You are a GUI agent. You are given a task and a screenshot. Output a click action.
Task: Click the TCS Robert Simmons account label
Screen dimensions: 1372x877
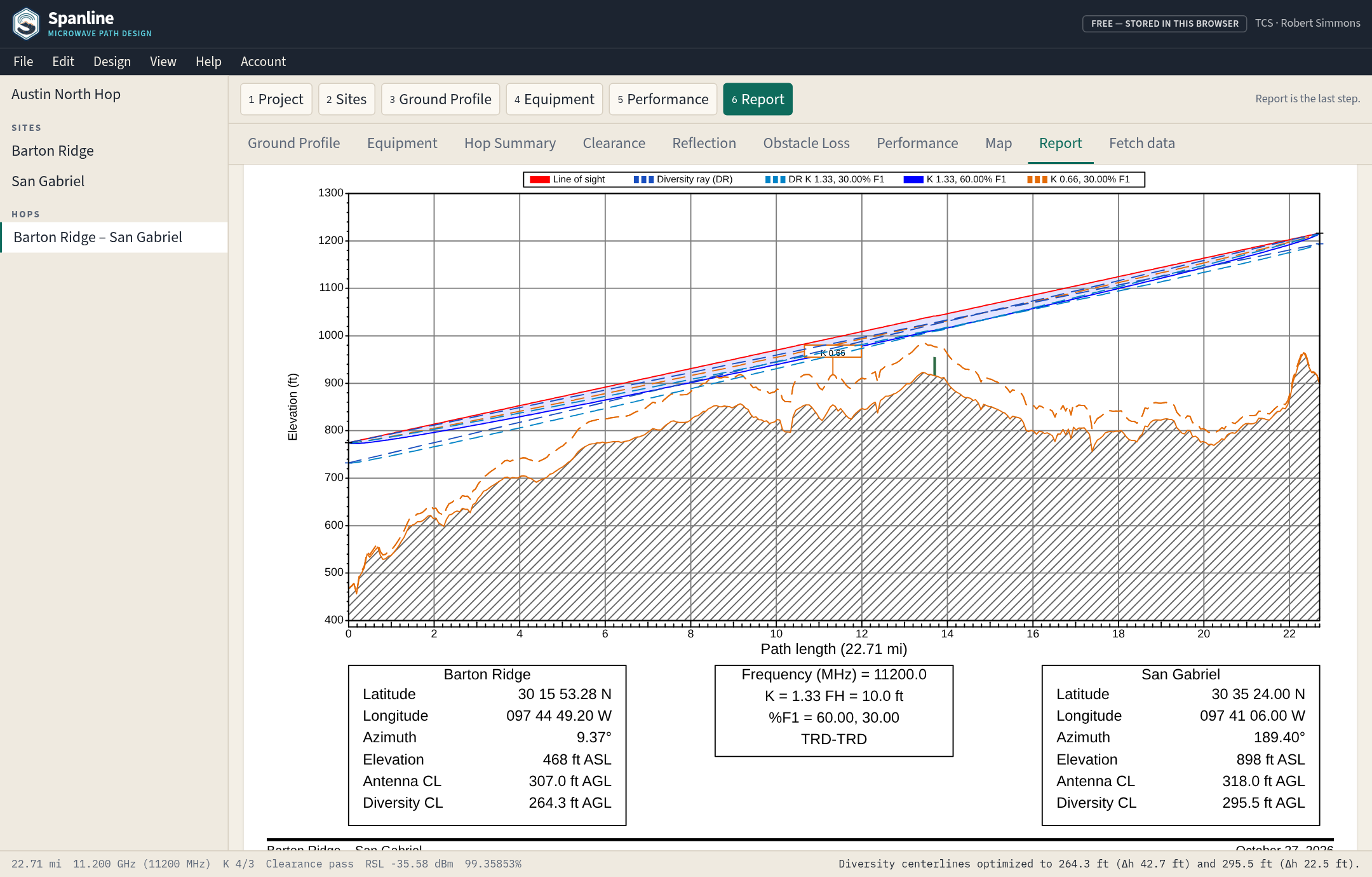[x=1307, y=24]
